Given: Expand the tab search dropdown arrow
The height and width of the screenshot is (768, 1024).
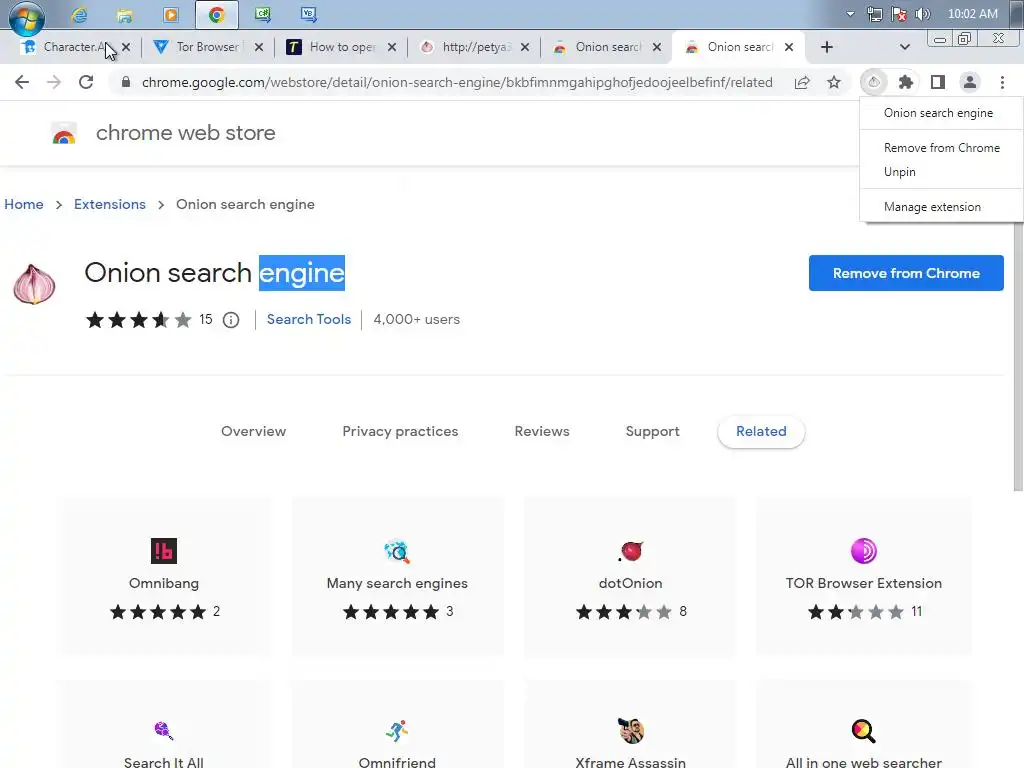Looking at the screenshot, I should pos(904,47).
